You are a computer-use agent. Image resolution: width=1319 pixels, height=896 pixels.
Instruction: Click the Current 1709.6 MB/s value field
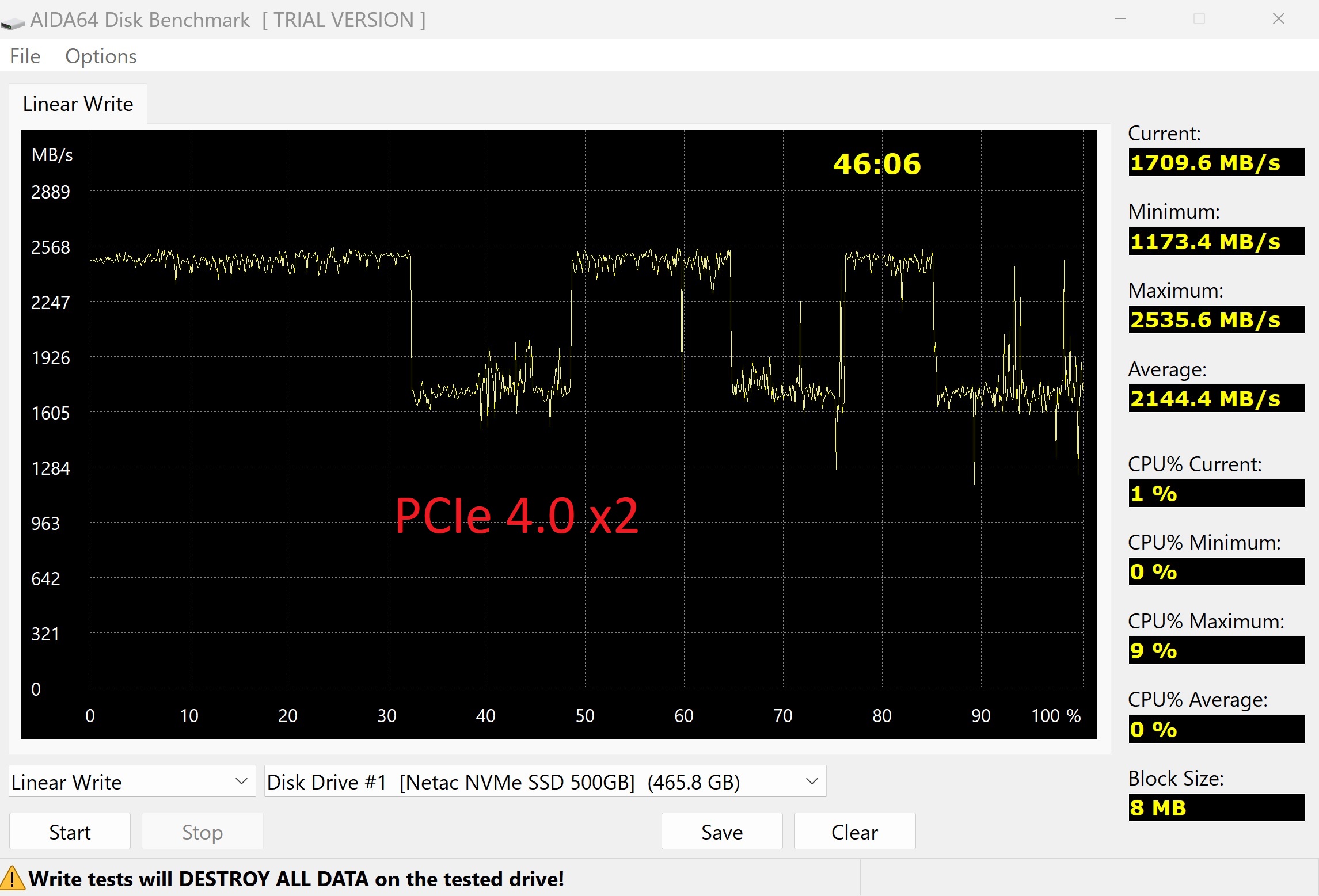tap(1215, 163)
